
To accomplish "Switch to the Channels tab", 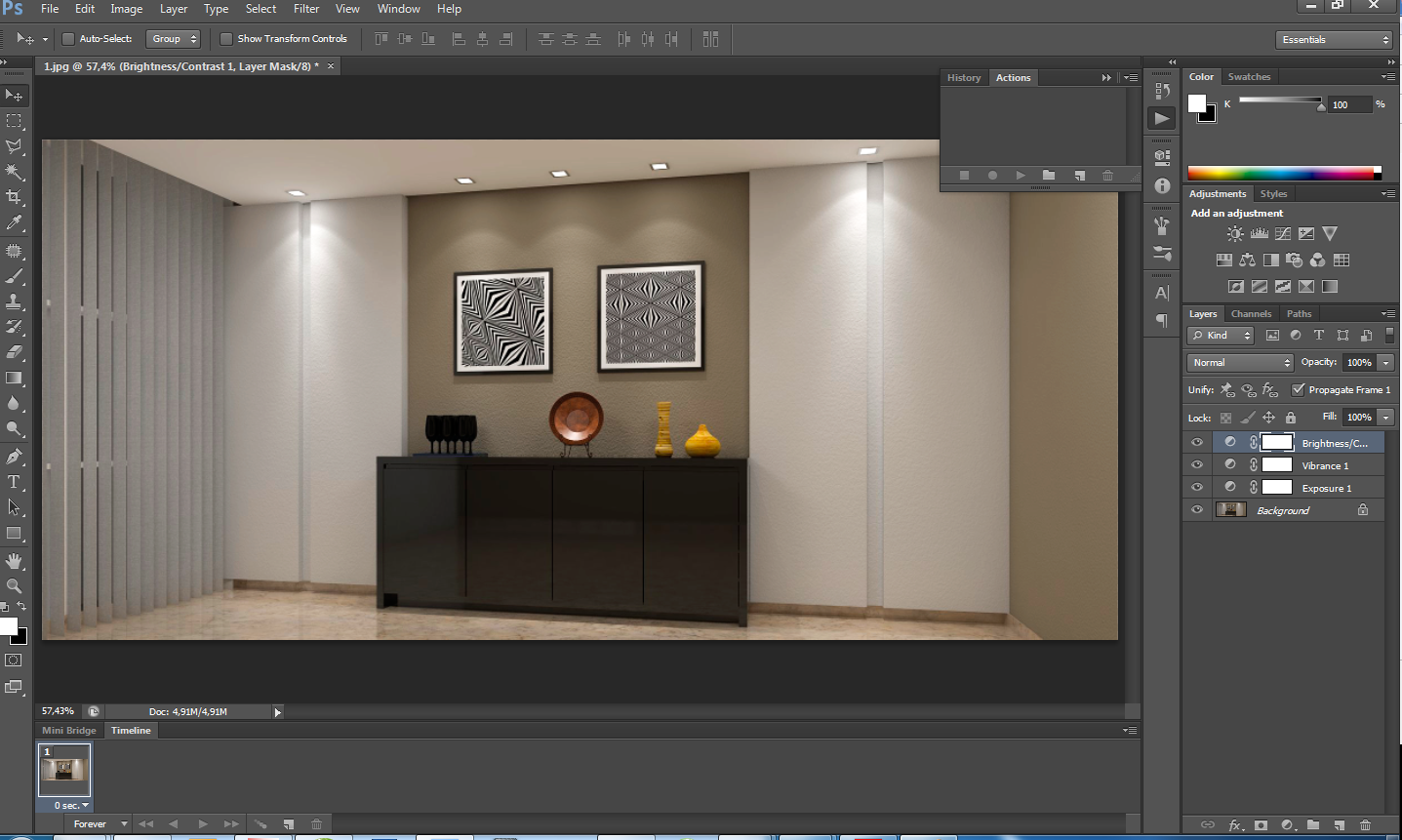I will tap(1251, 314).
